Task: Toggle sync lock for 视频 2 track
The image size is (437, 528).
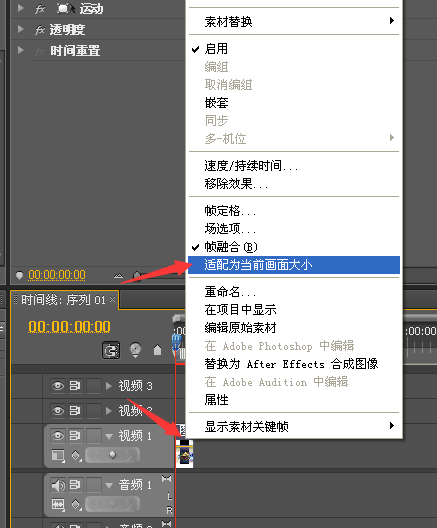Action: click(x=75, y=410)
